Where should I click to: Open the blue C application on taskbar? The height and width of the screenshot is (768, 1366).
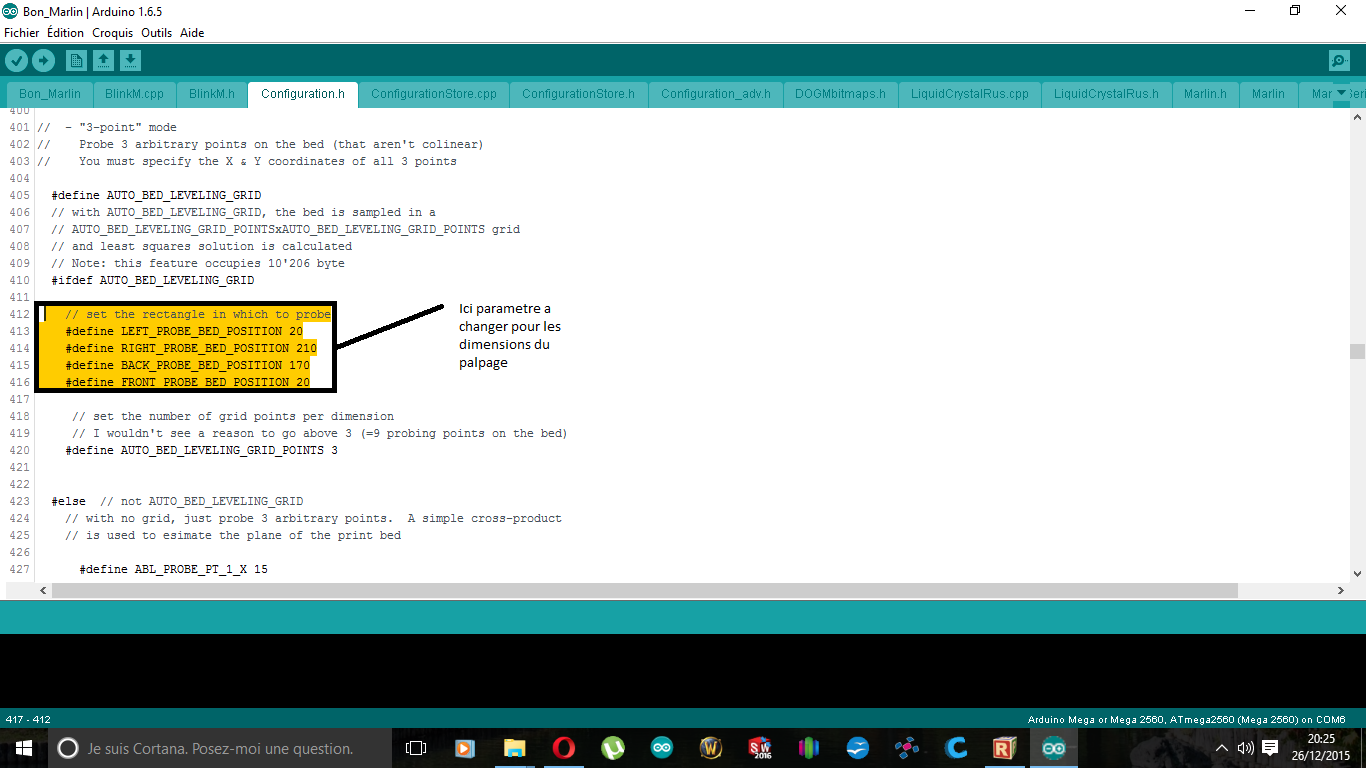click(956, 748)
